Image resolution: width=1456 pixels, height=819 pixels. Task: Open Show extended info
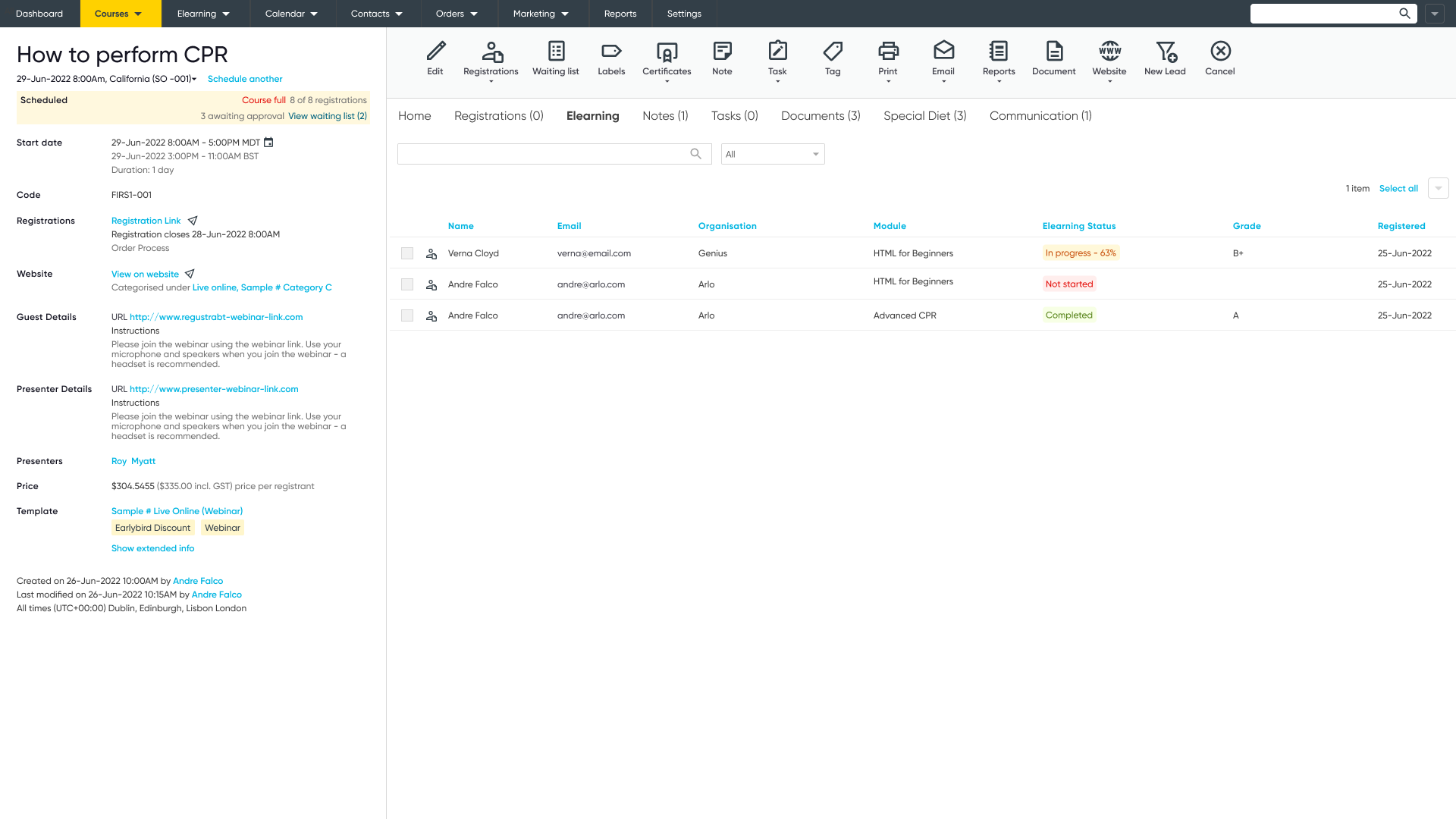[x=152, y=548]
